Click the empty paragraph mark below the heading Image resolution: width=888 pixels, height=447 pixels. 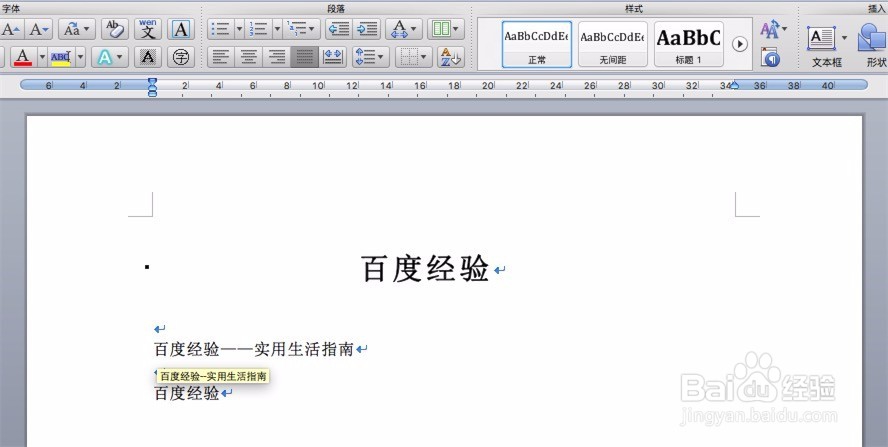[160, 329]
